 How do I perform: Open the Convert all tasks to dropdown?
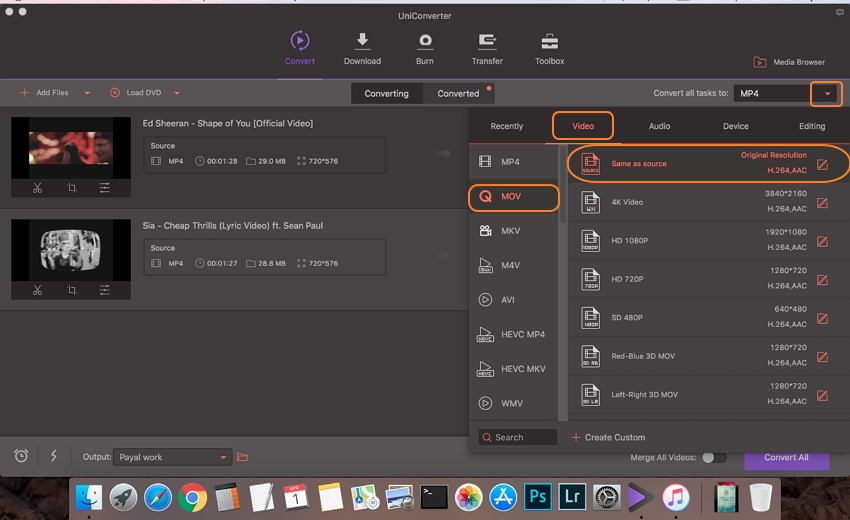pos(827,94)
